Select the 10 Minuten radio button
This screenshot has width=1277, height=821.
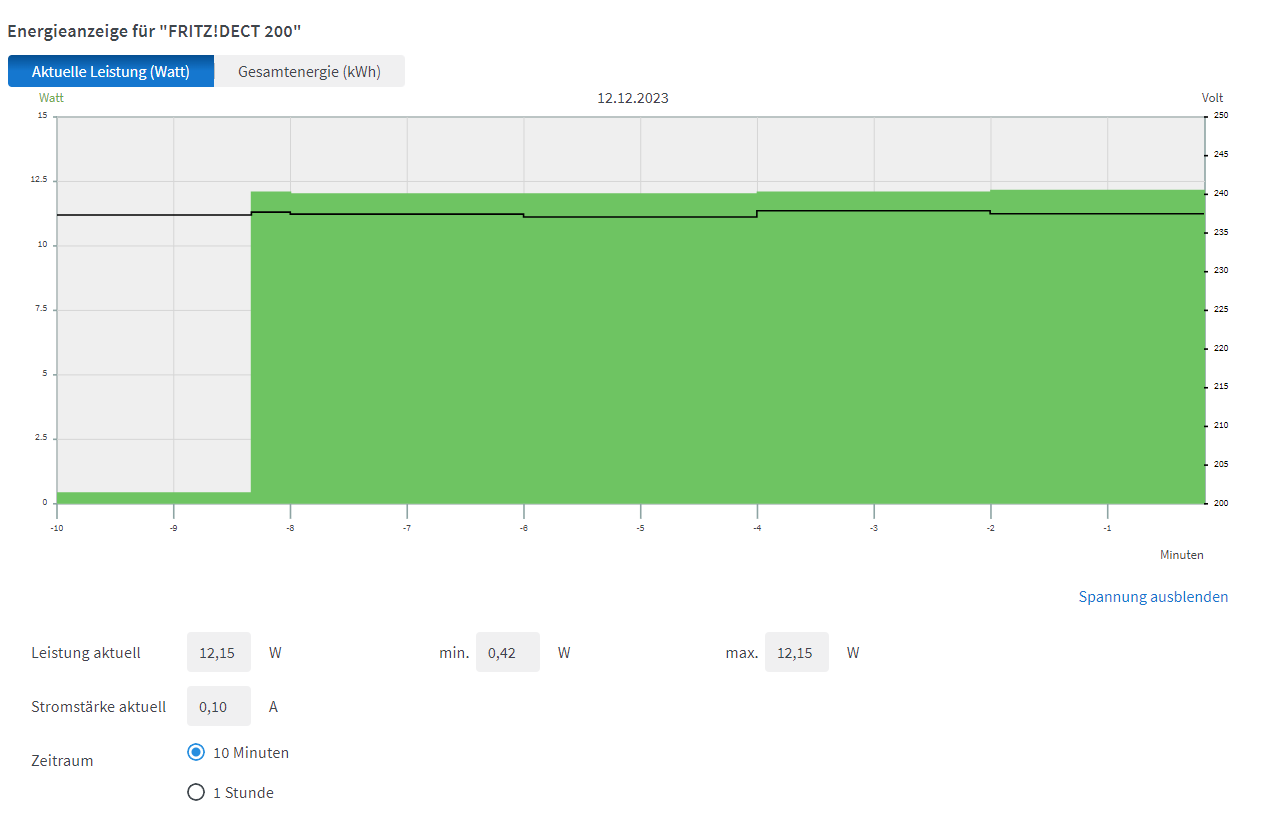[x=196, y=752]
